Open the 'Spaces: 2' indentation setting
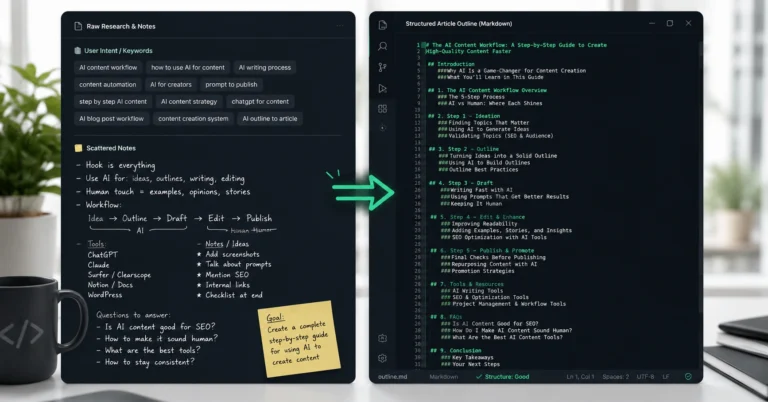This screenshot has height=402, width=768. click(x=616, y=377)
